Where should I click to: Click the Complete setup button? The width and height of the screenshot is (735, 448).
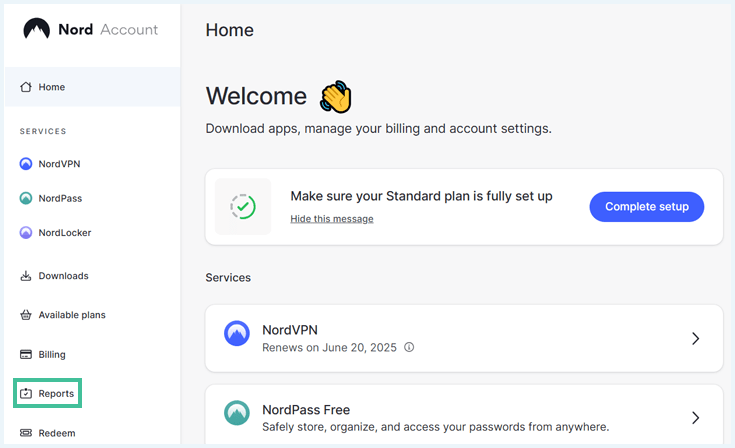(x=647, y=207)
